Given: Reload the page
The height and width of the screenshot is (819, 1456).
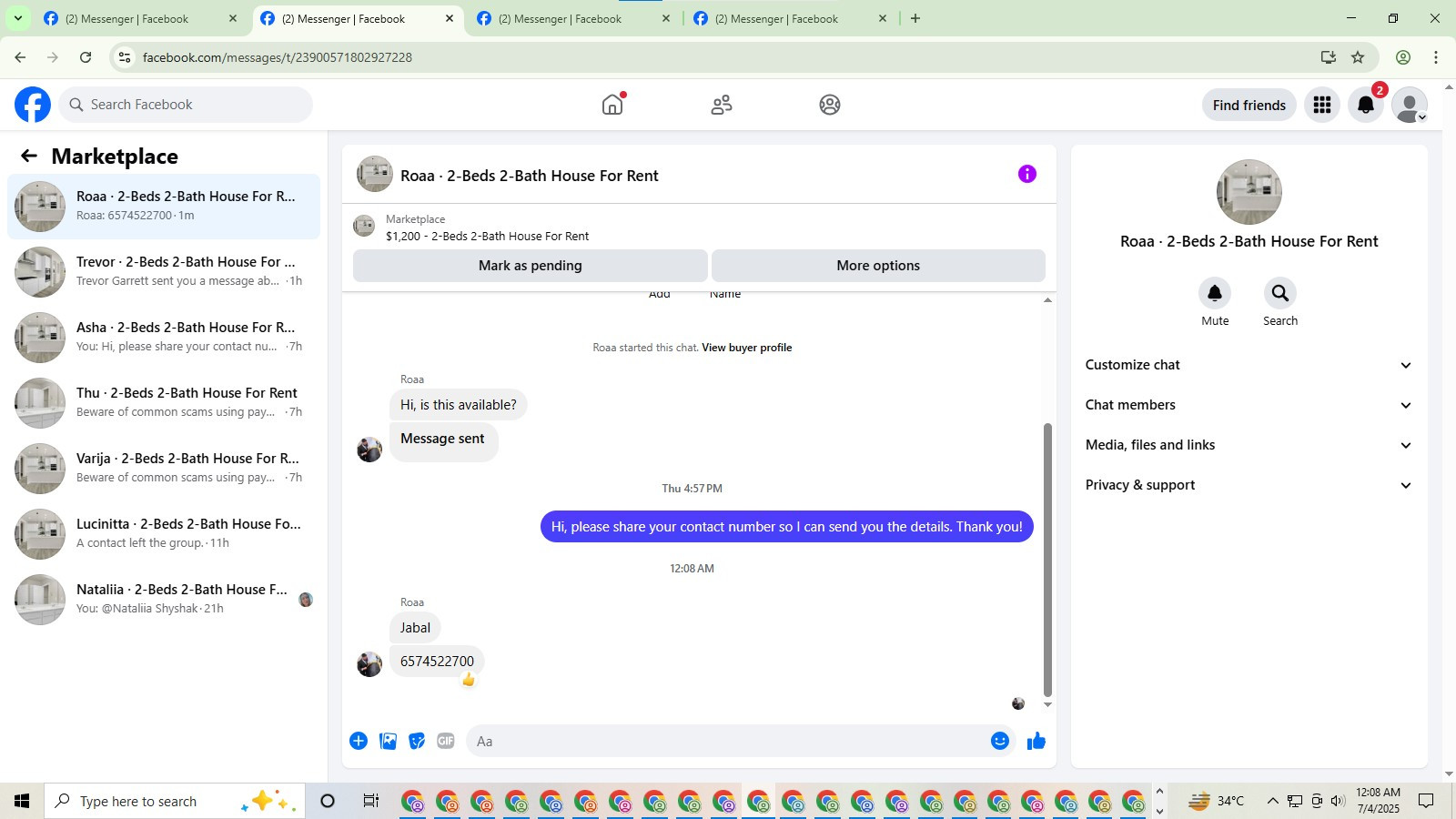Looking at the screenshot, I should tap(86, 57).
